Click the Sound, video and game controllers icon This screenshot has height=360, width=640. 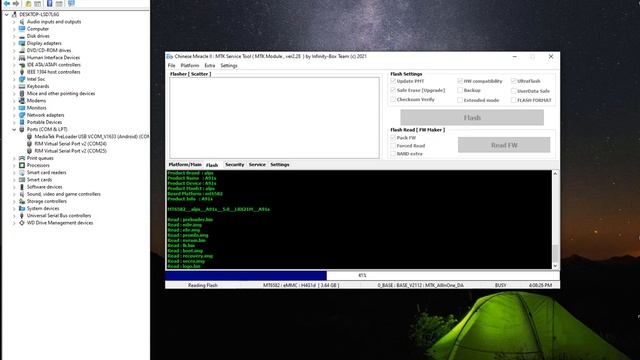click(22, 194)
